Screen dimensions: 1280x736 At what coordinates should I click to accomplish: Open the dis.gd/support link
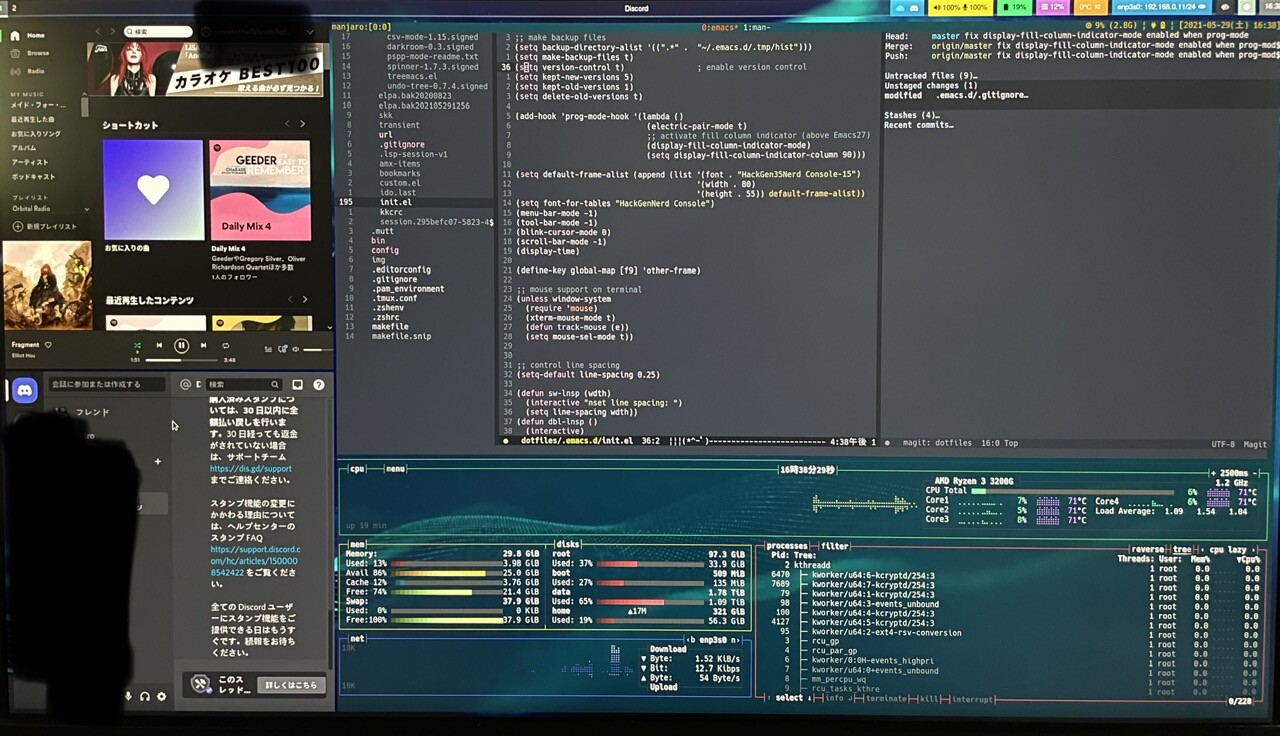(250, 468)
